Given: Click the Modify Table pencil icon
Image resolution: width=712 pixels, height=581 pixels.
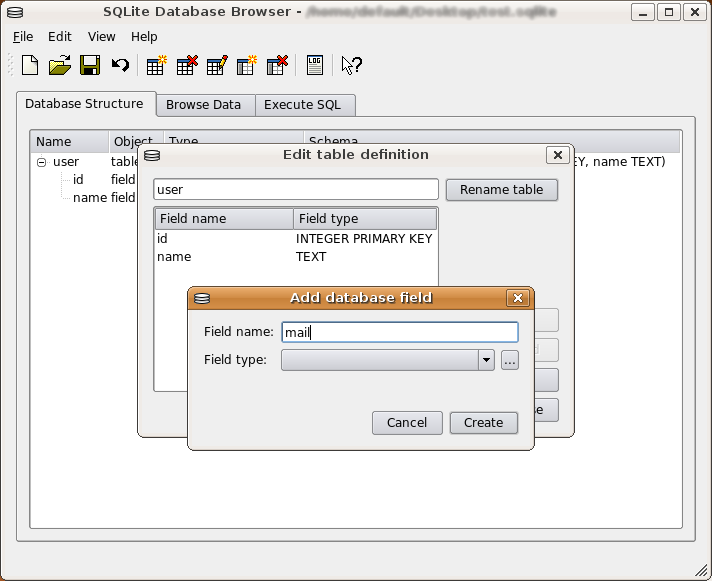Looking at the screenshot, I should point(216,66).
